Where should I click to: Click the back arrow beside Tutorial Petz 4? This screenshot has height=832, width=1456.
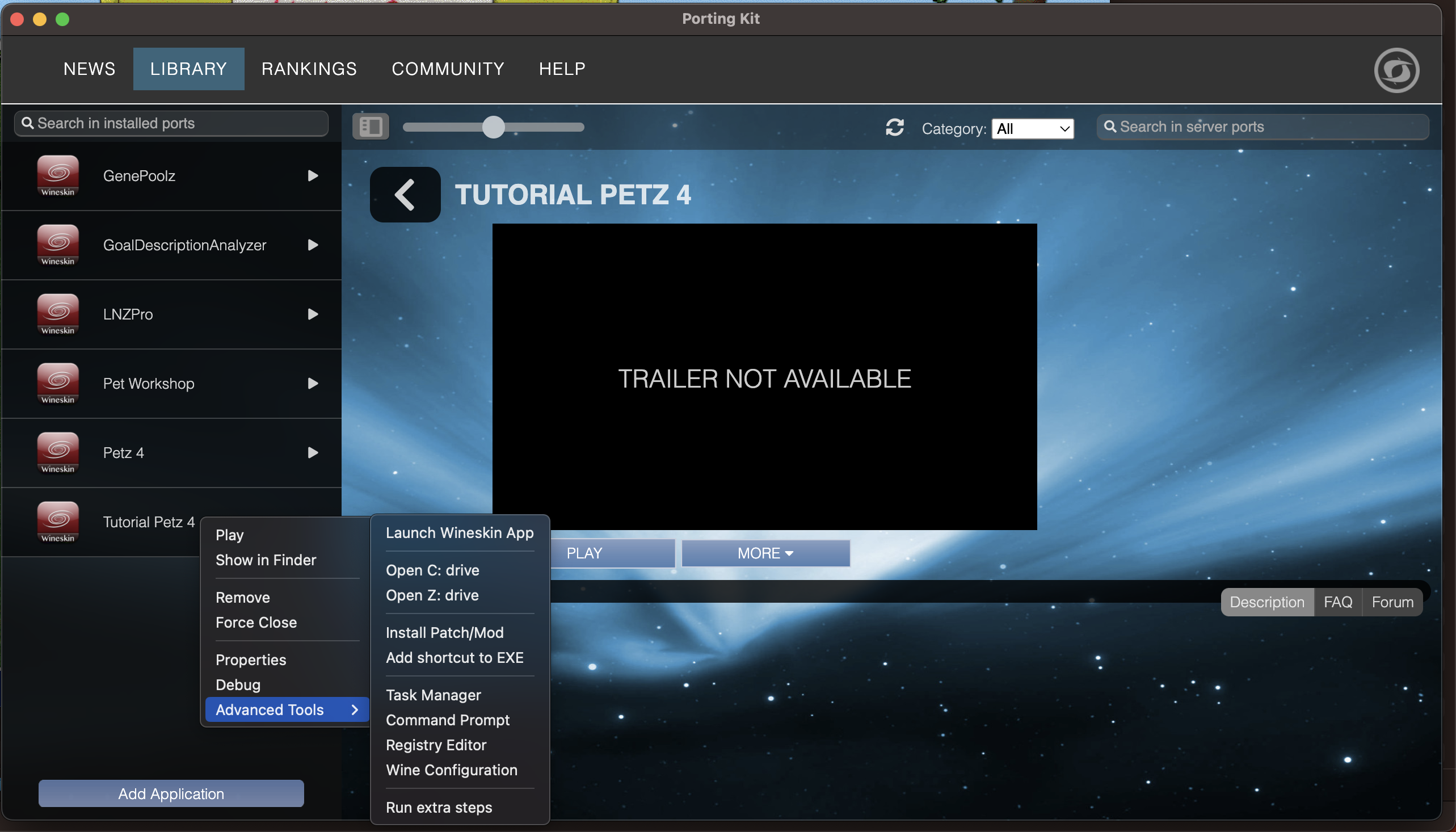405,194
